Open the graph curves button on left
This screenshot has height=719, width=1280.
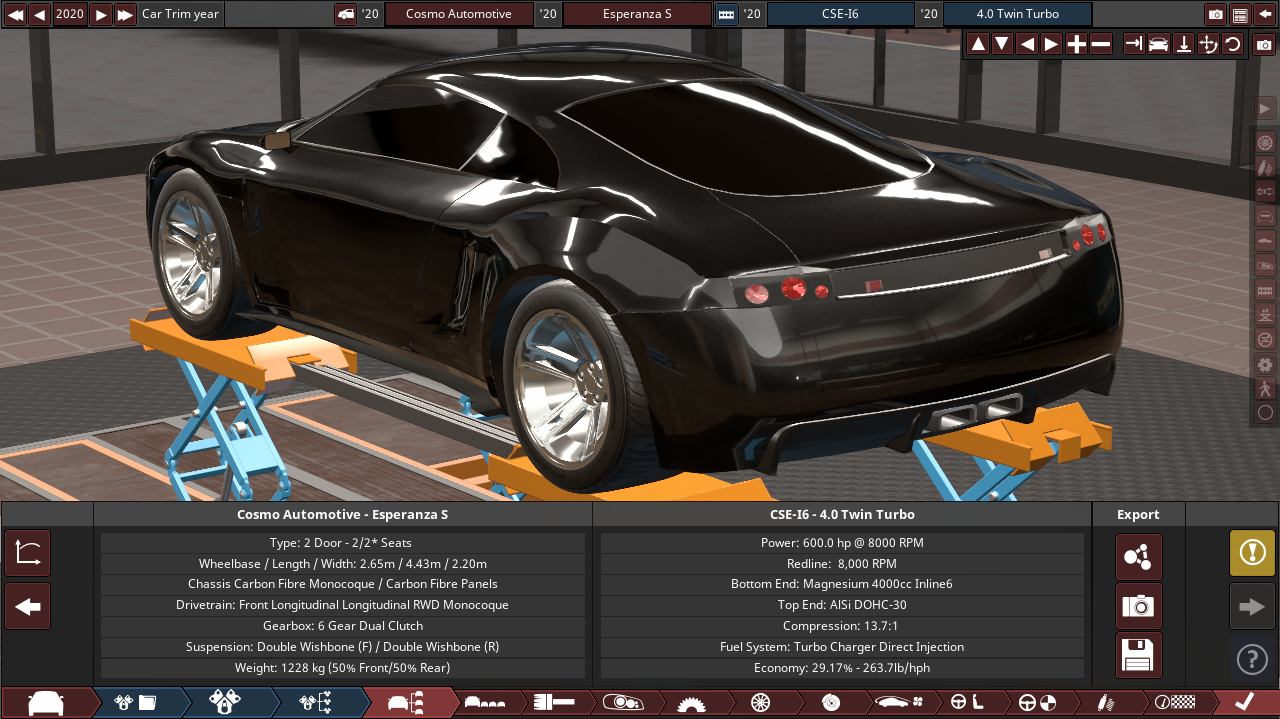(x=28, y=553)
